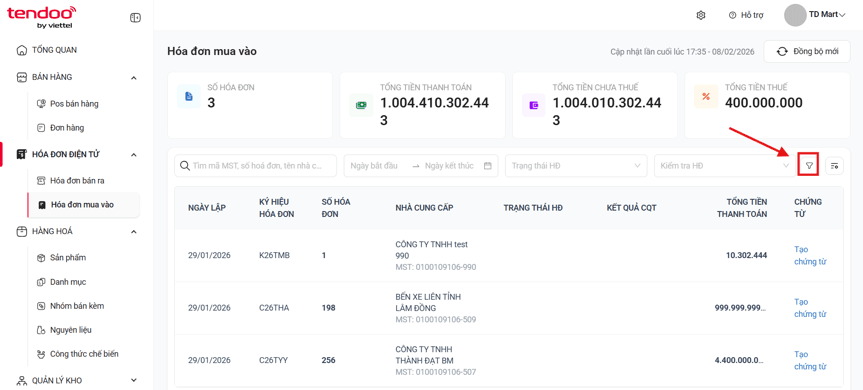Click the Công thức chế biến icon
This screenshot has width=863, height=390.
pos(40,354)
